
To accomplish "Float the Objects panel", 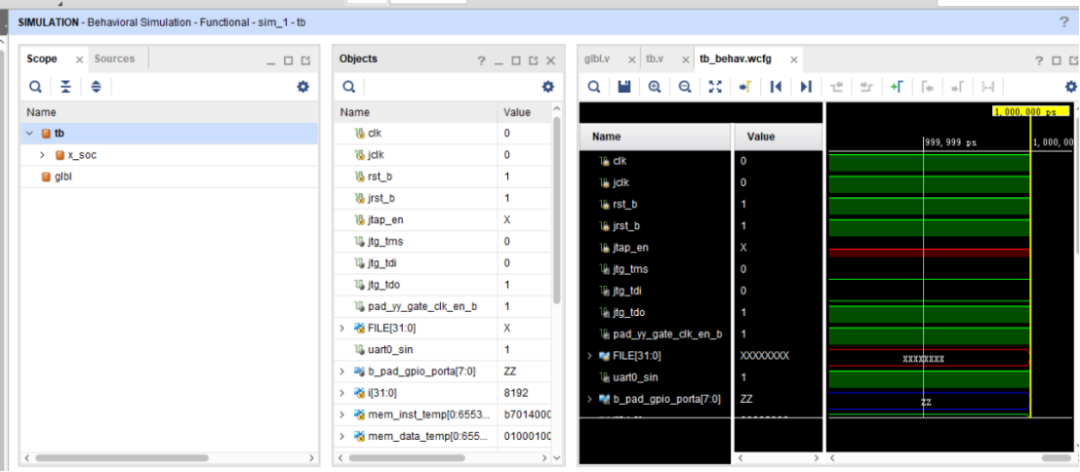I will click(x=533, y=61).
